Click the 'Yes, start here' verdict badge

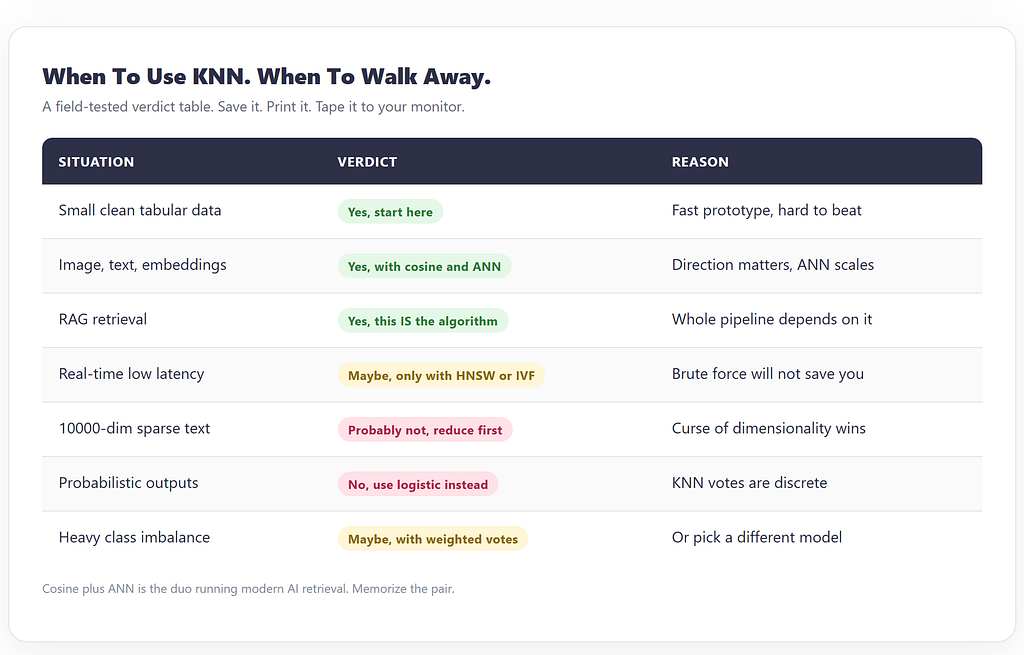(x=390, y=212)
